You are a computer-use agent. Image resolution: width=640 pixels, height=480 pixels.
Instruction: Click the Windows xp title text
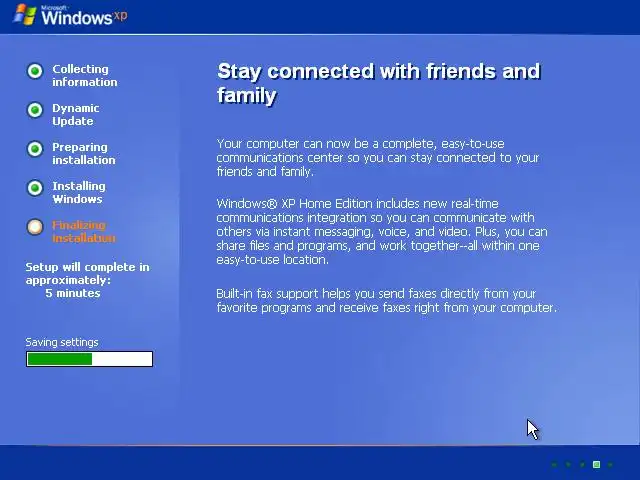(84, 17)
